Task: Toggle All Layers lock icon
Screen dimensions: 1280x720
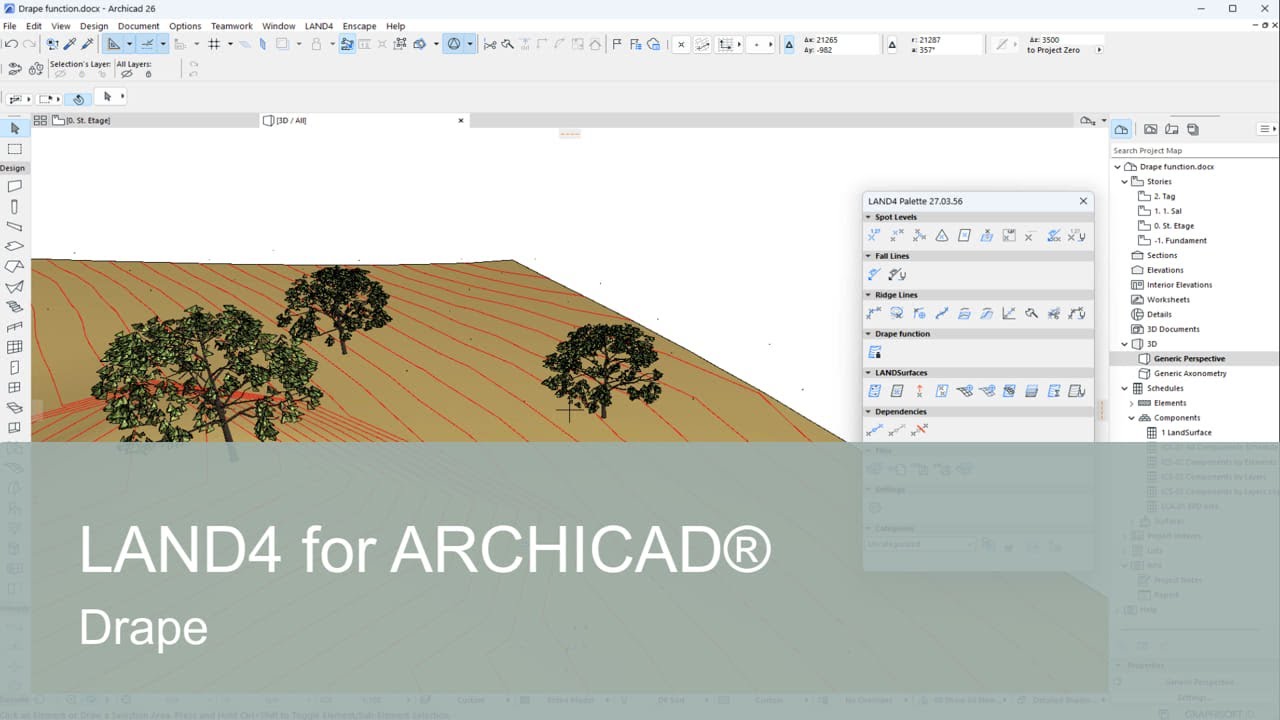Action: (148, 74)
